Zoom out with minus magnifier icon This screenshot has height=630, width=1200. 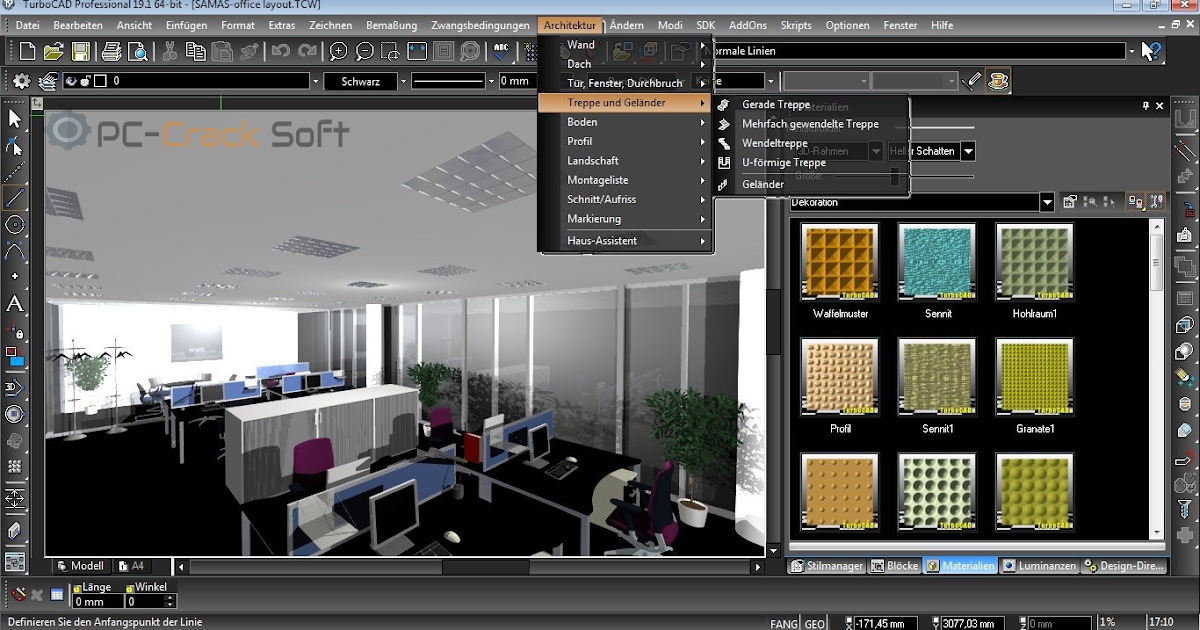[x=365, y=51]
